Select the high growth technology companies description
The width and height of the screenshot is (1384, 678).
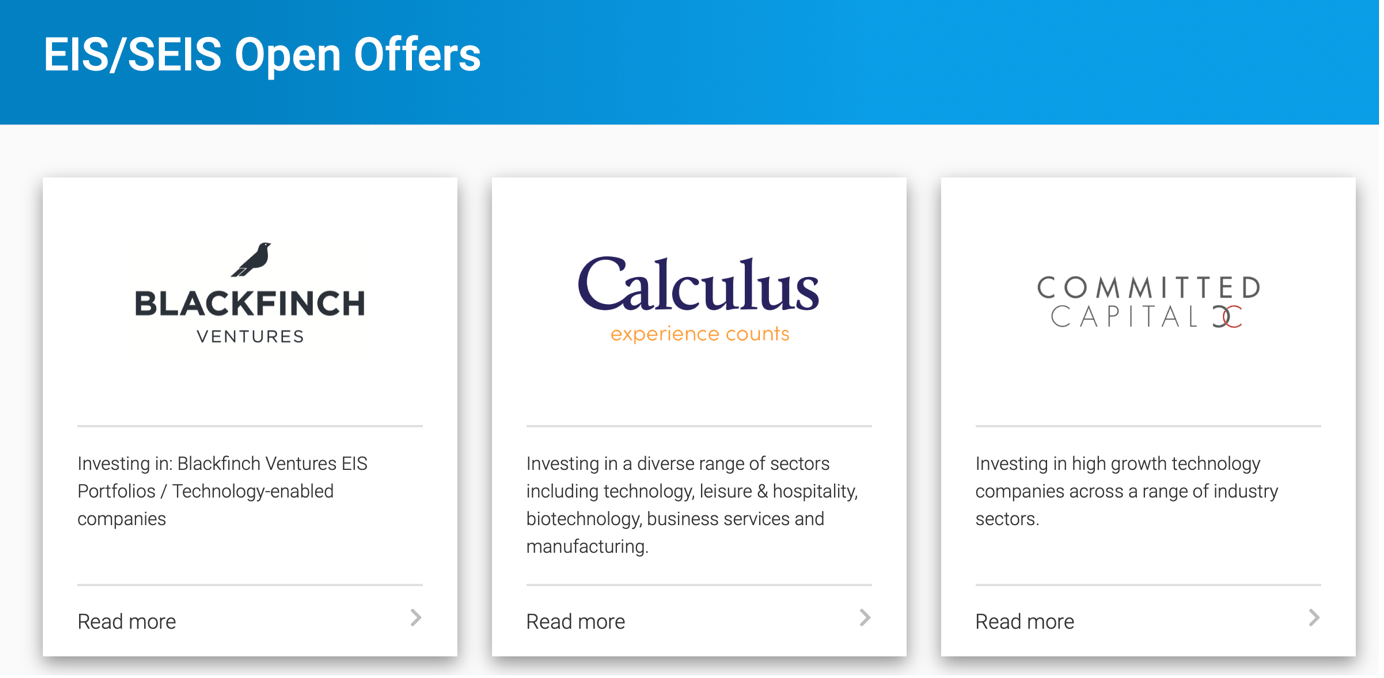tap(1127, 491)
